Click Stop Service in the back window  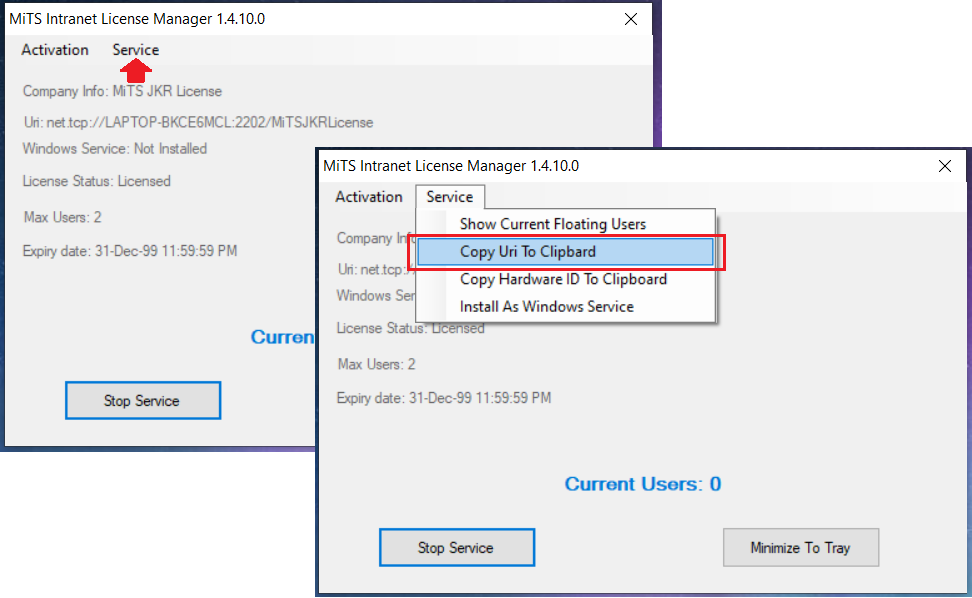[143, 401]
